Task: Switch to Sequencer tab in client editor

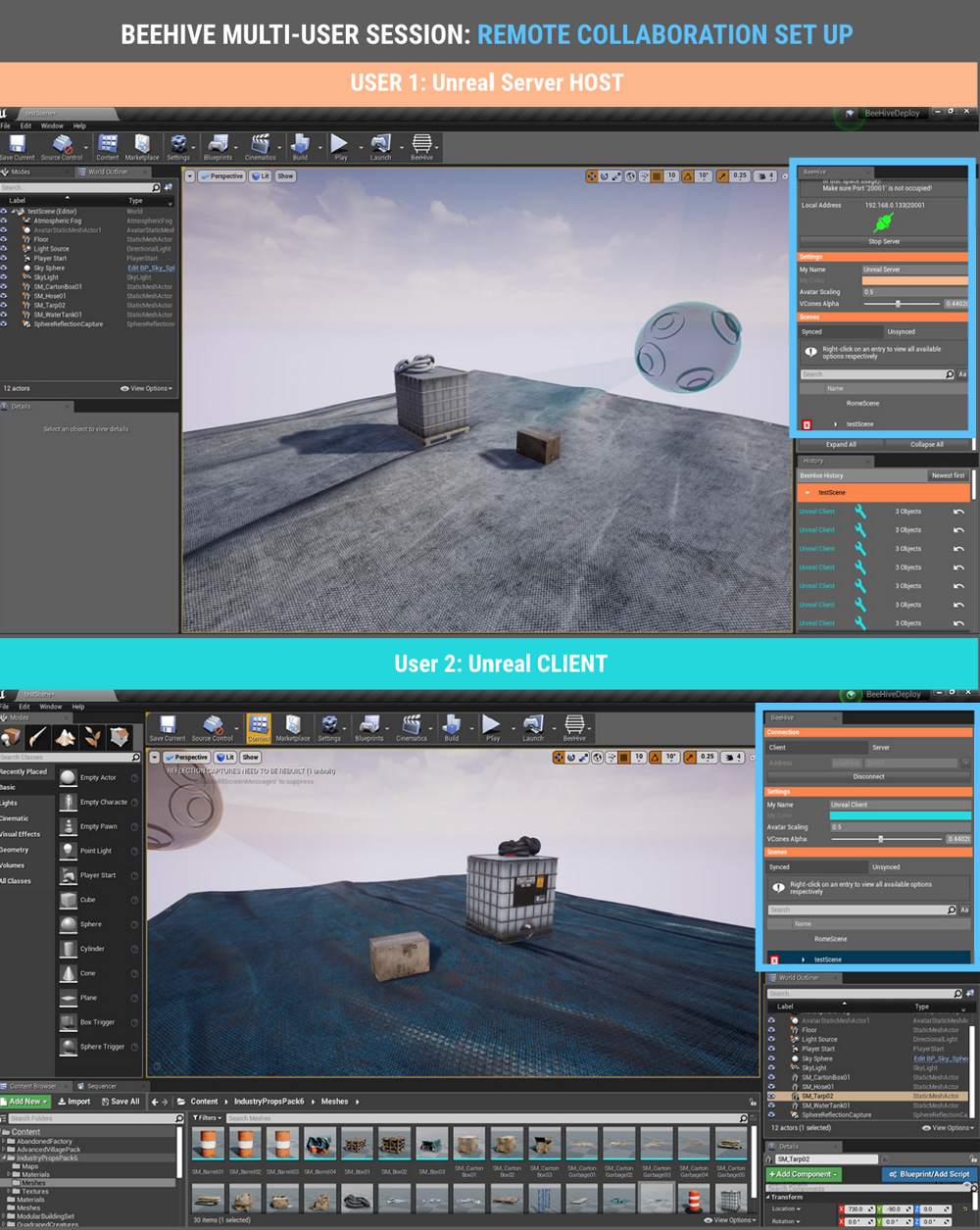Action: pyautogui.click(x=102, y=1086)
